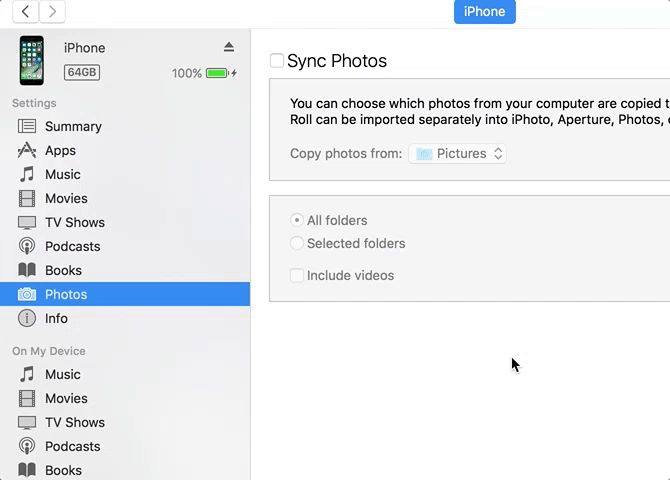Click the battery charge indicator
The image size is (670, 480).
[219, 73]
